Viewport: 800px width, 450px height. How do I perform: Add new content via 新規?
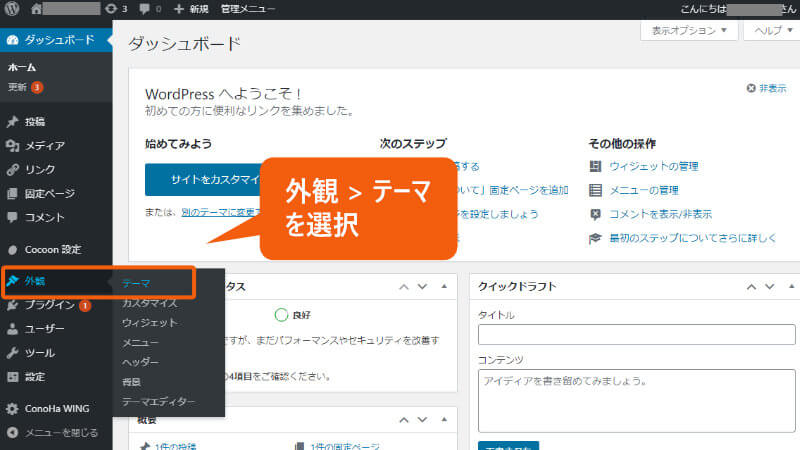(191, 9)
